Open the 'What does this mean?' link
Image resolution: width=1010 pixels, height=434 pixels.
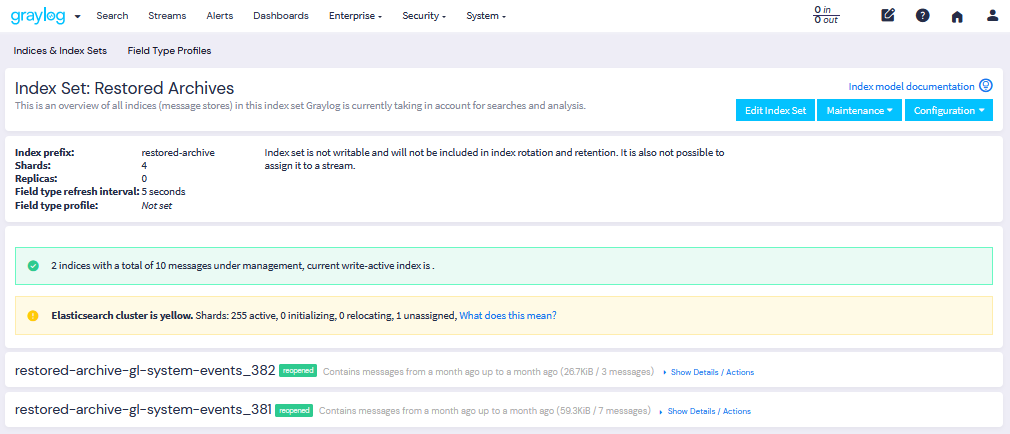[508, 315]
